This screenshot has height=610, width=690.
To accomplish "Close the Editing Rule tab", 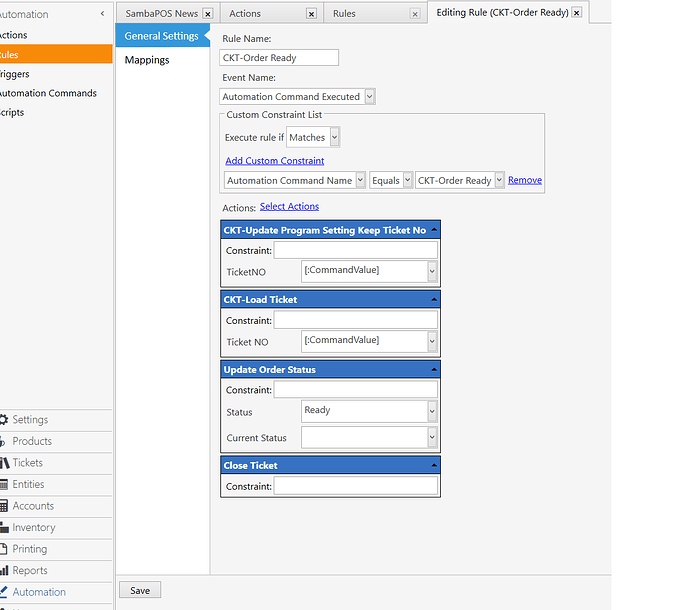I will click(x=576, y=13).
